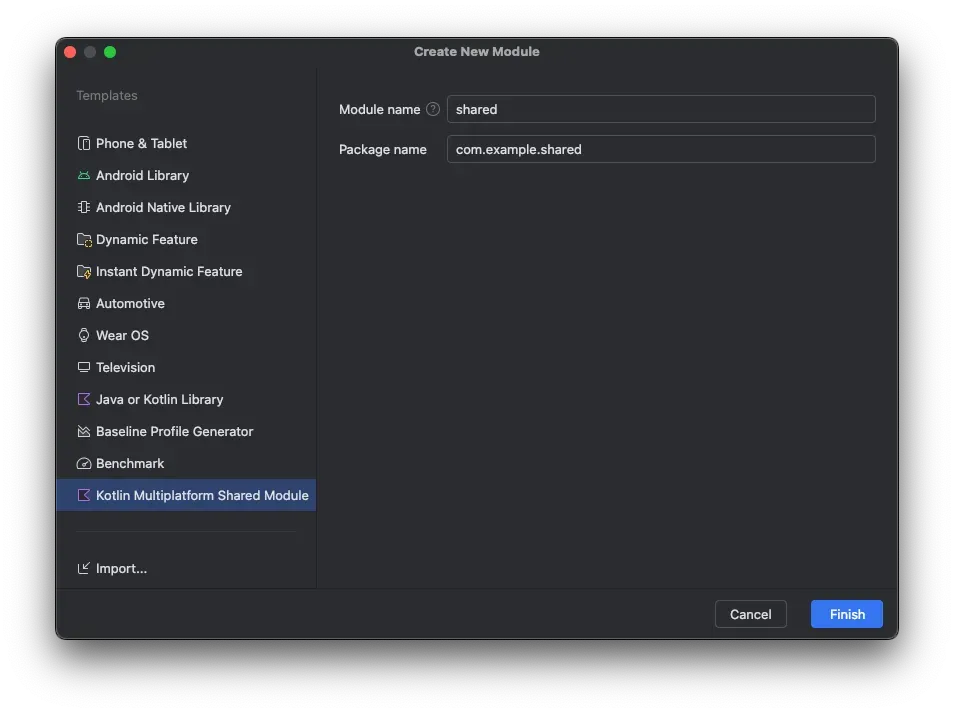Click the Wear OS watch icon
The height and width of the screenshot is (713, 954).
(x=84, y=335)
